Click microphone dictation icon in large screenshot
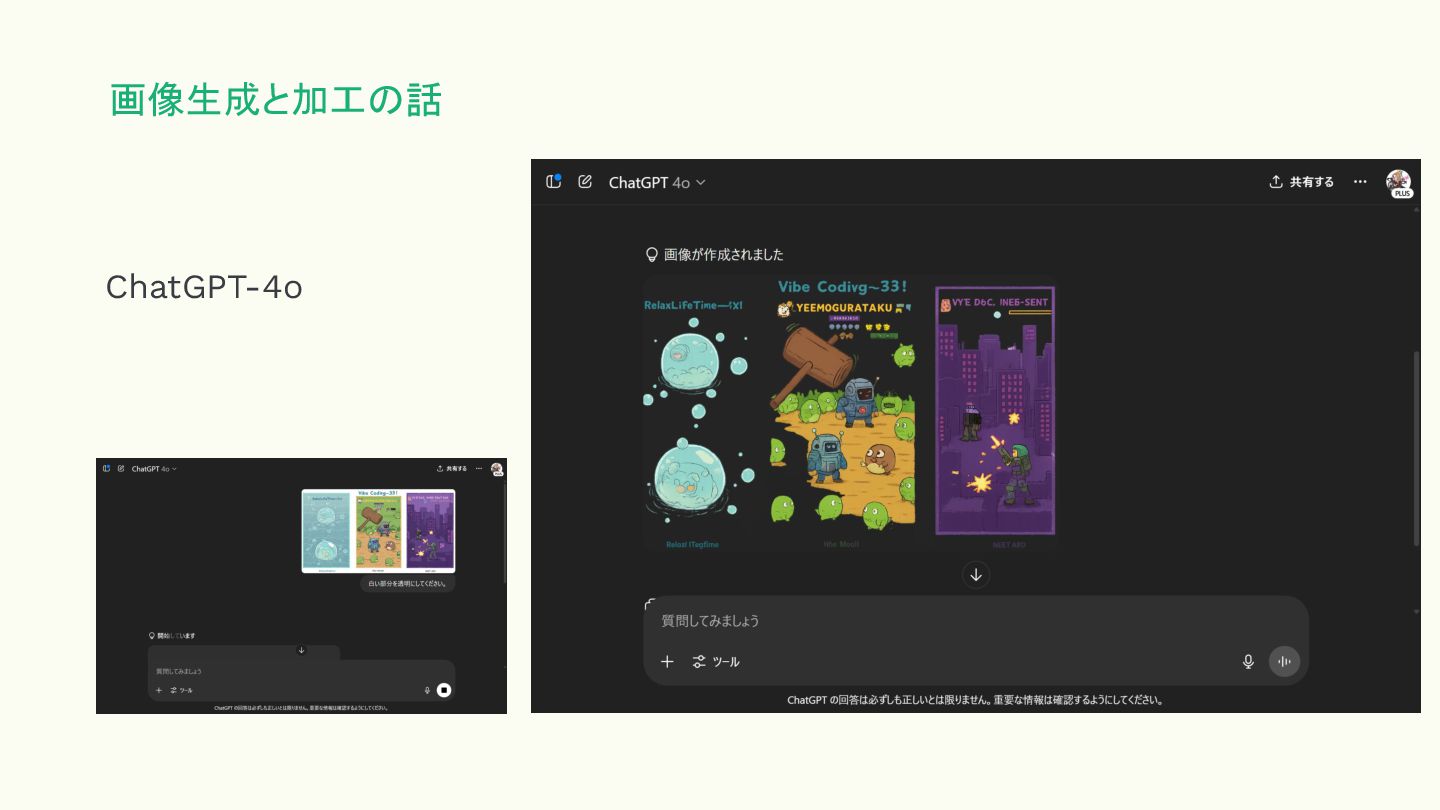 point(1248,662)
